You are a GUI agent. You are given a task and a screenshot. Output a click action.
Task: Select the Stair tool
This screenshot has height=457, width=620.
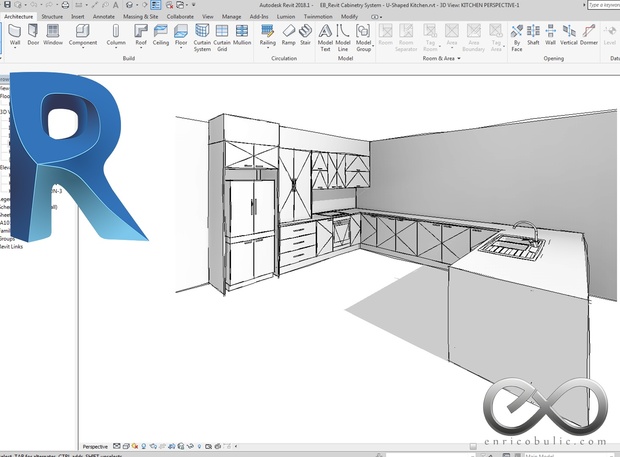click(305, 35)
